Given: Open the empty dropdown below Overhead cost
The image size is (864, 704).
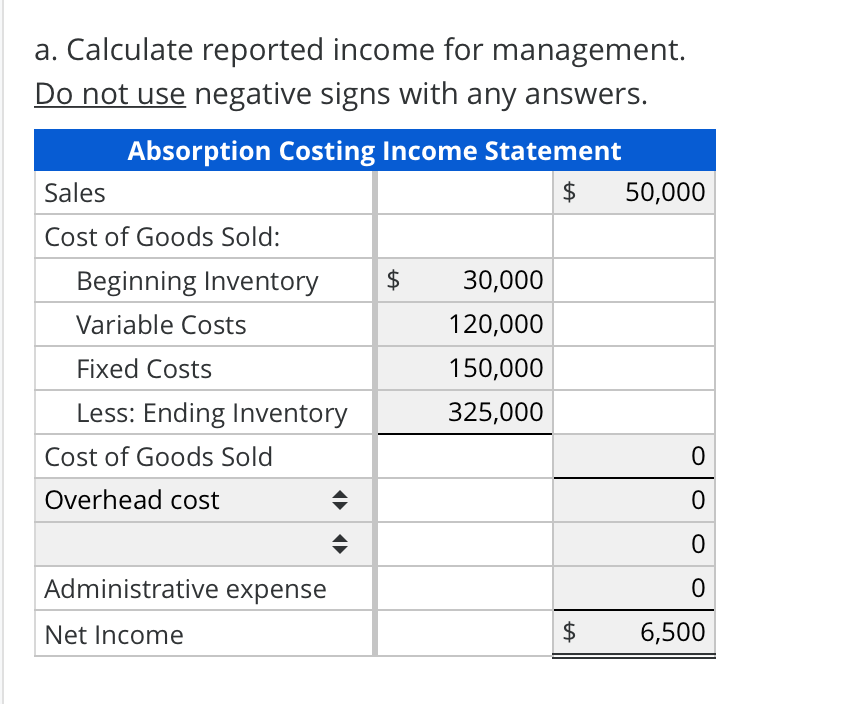Looking at the screenshot, I should coord(203,544).
